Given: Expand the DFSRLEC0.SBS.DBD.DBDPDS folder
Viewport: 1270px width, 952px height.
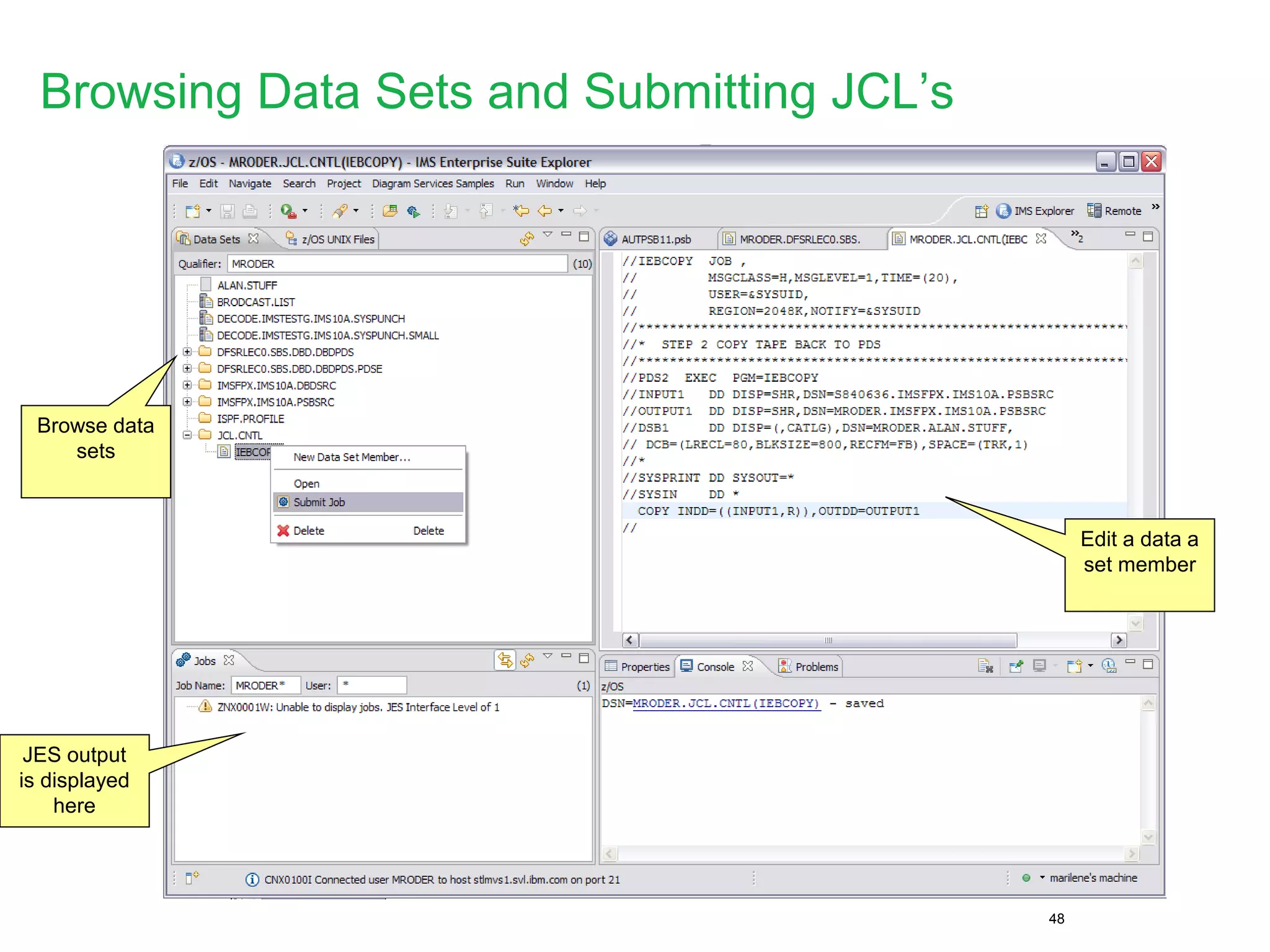Looking at the screenshot, I should [187, 352].
